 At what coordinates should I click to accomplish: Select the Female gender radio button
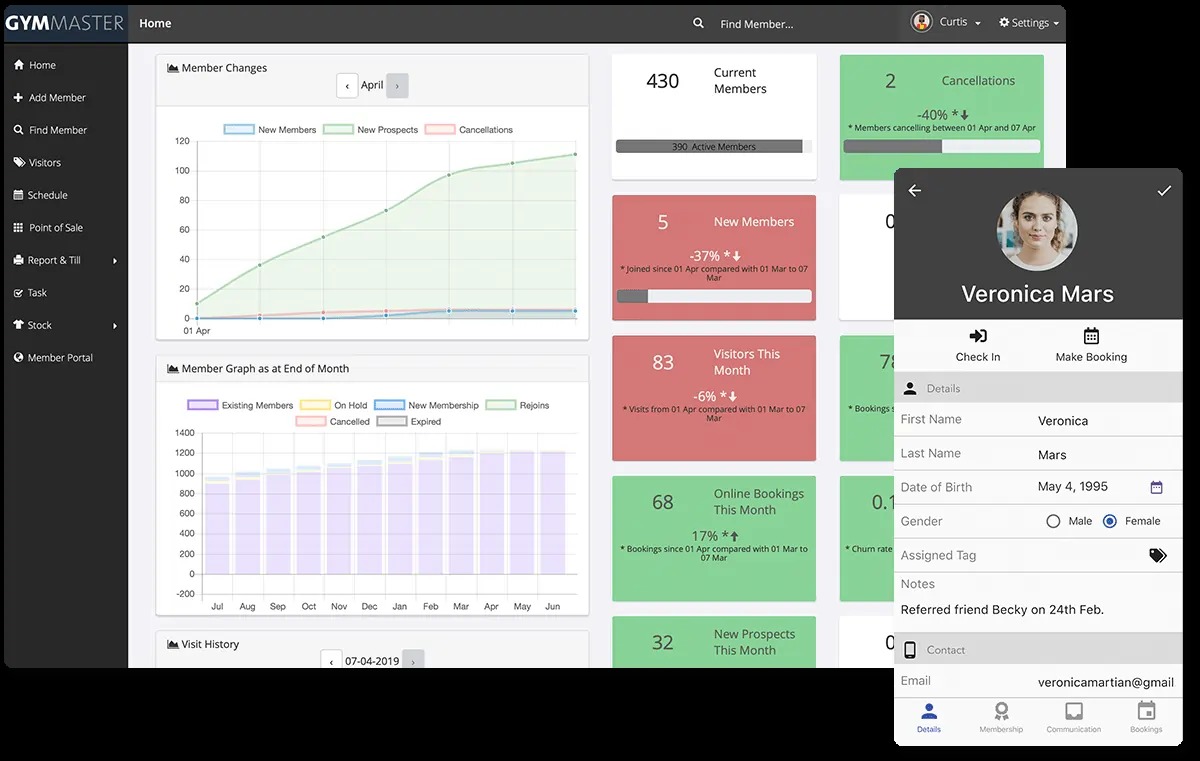(x=1109, y=521)
